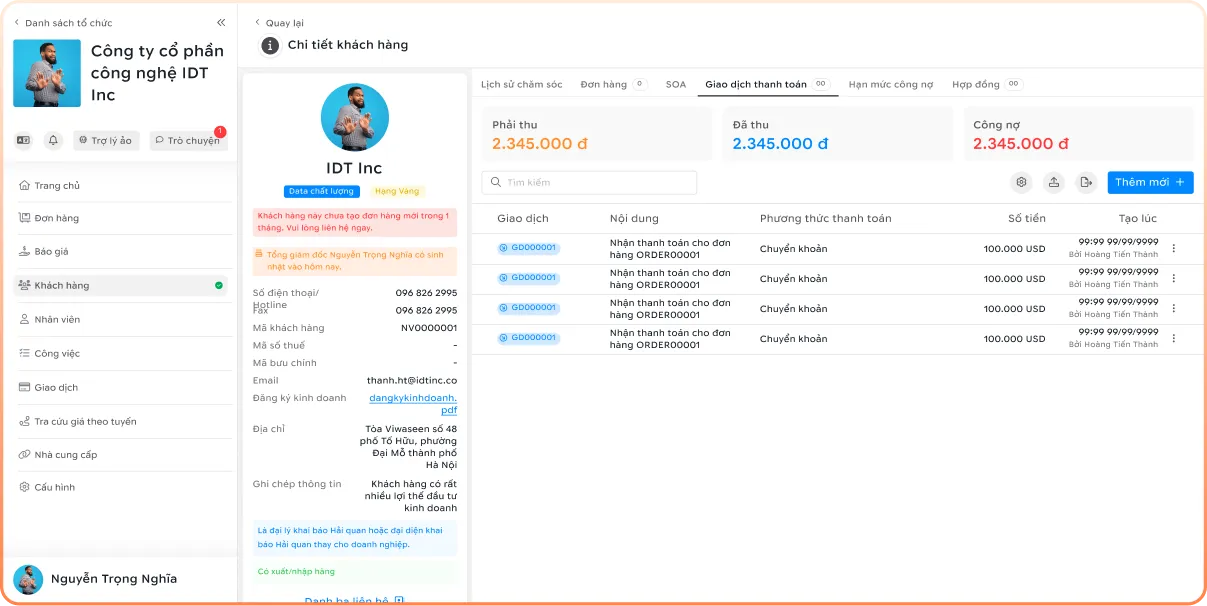This screenshot has height=606, width=1207.
Task: Switch to the Hạn mức công nợ tab
Action: click(x=891, y=85)
